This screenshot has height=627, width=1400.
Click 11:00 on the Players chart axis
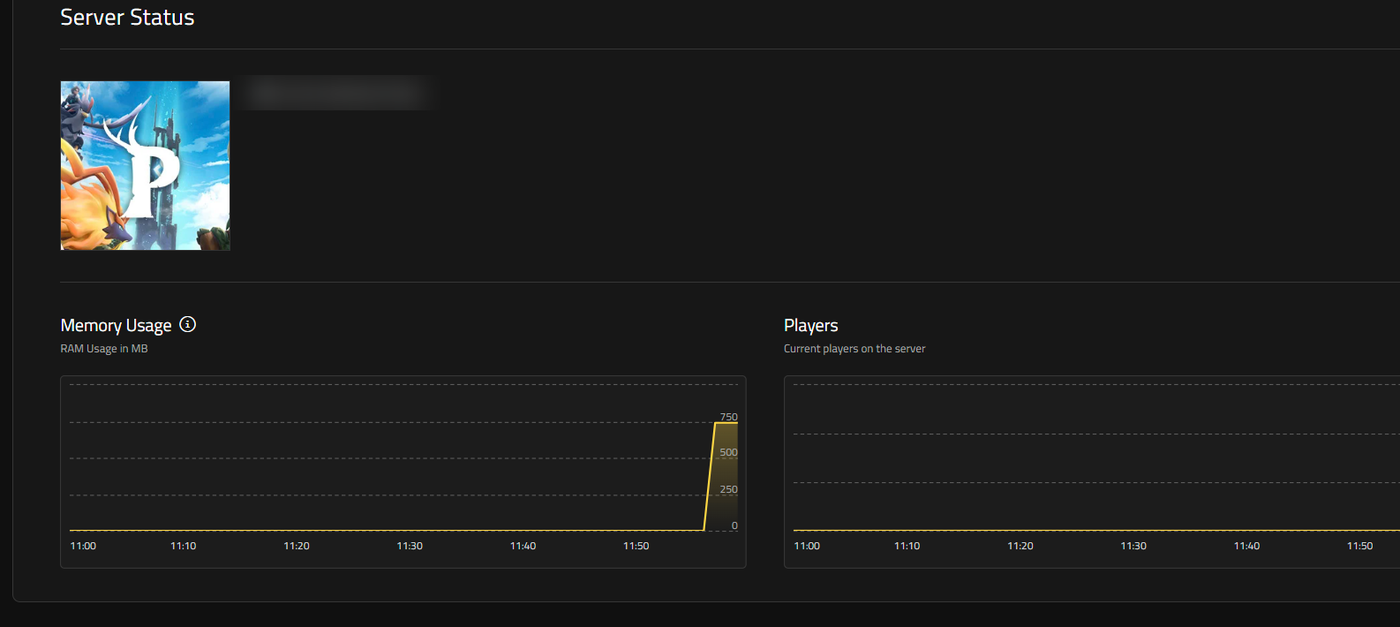(807, 546)
